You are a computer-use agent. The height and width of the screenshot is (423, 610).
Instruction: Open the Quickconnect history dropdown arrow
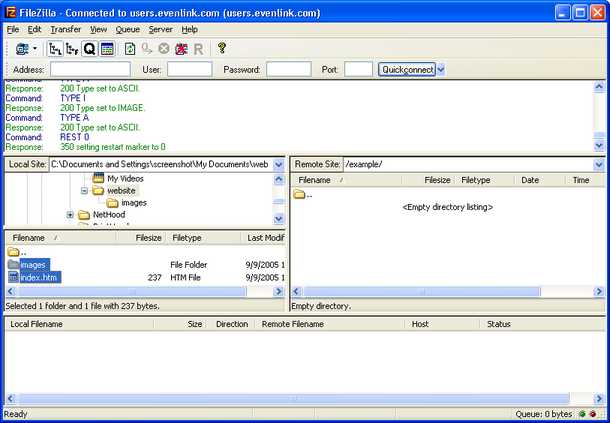440,70
